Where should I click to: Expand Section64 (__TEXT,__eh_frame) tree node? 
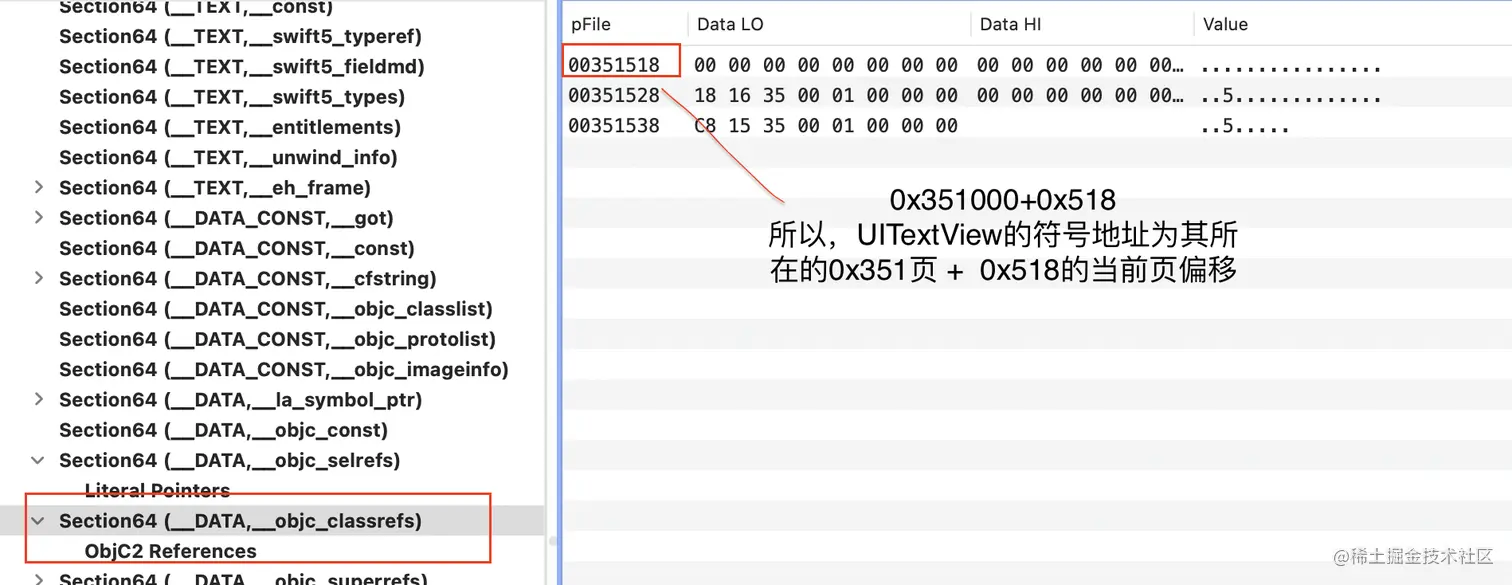point(38,187)
